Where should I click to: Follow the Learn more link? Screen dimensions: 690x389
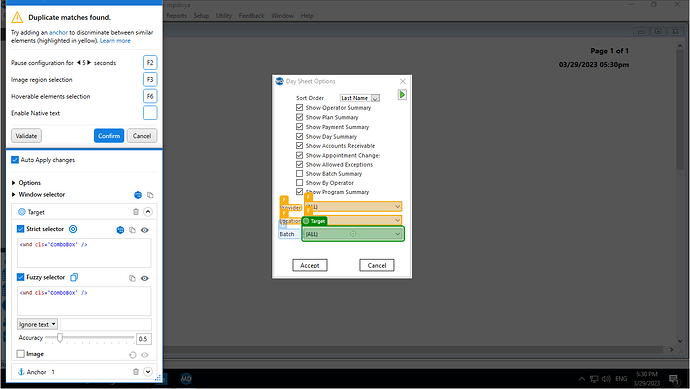tap(115, 40)
